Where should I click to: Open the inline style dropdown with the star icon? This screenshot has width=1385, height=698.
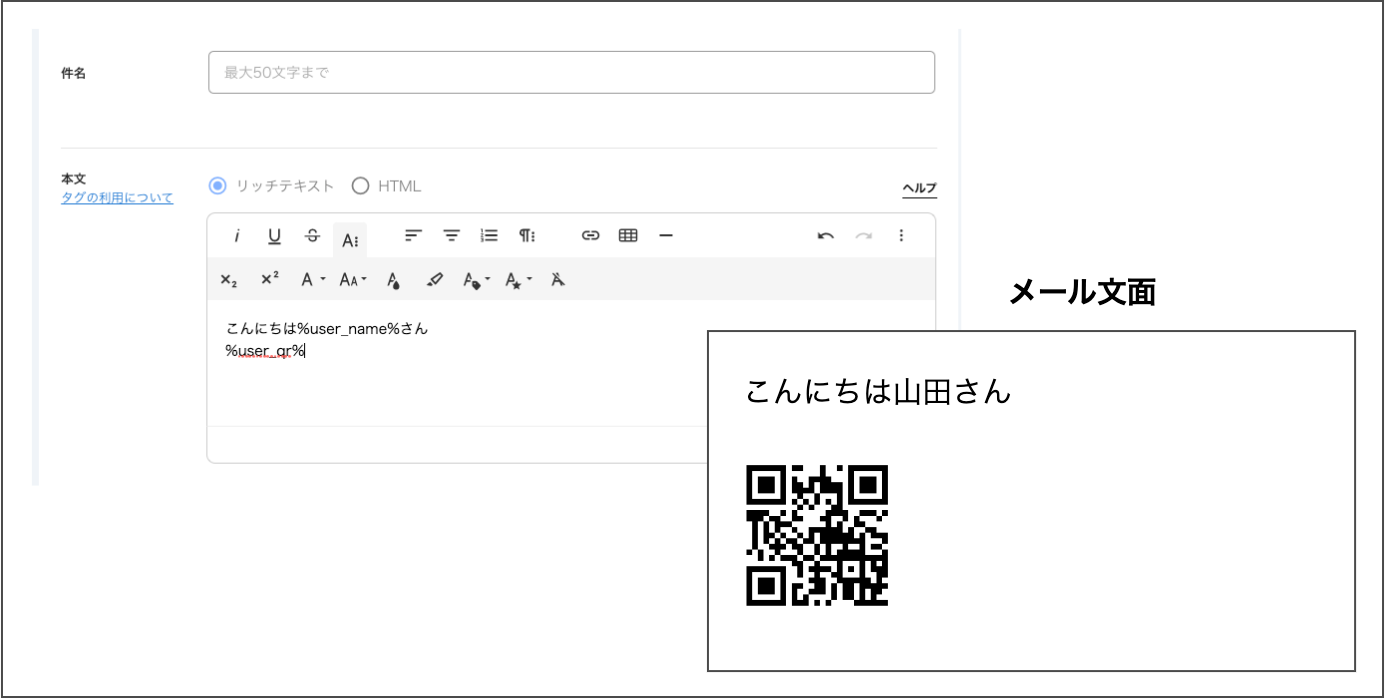518,281
